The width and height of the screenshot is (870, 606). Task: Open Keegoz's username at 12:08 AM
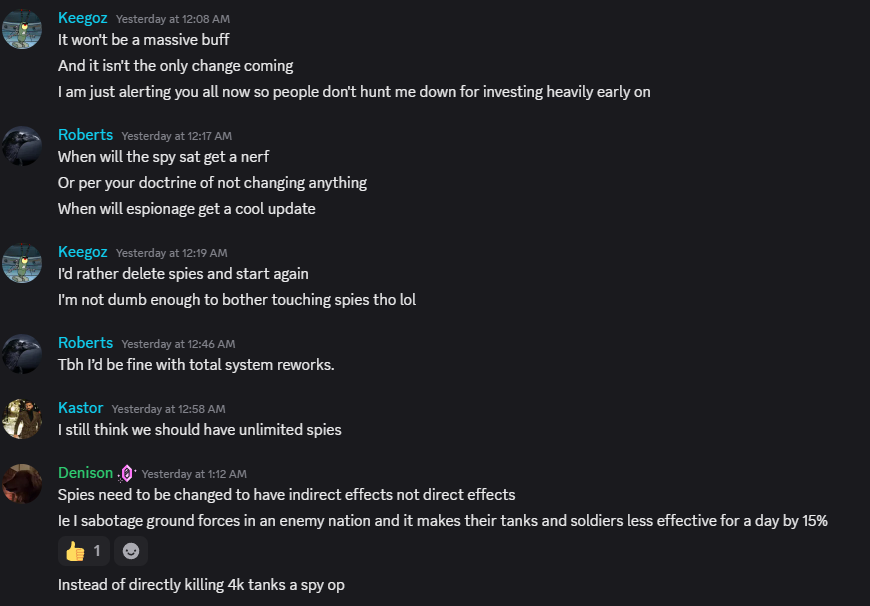[x=83, y=18]
